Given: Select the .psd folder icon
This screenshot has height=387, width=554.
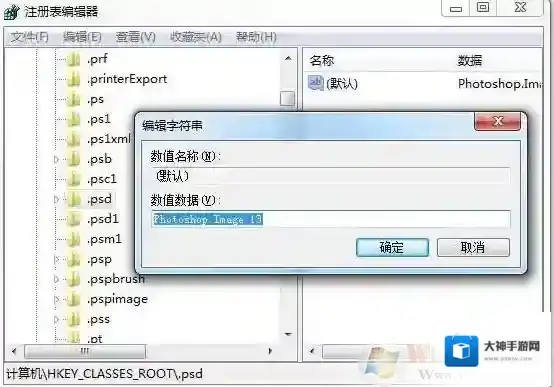Looking at the screenshot, I should pyautogui.click(x=74, y=199).
